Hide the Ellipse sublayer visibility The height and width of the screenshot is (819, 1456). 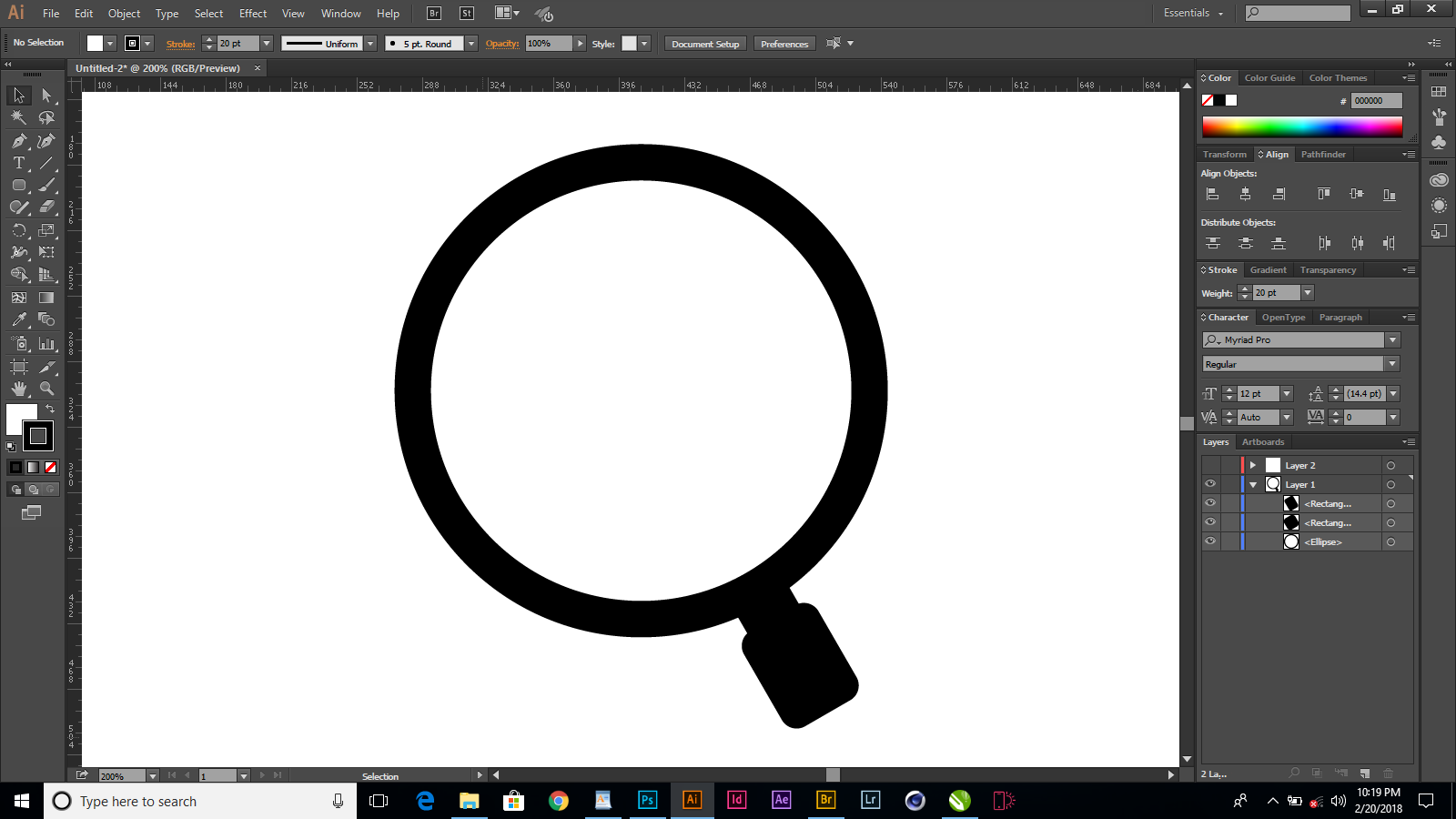[x=1210, y=541]
